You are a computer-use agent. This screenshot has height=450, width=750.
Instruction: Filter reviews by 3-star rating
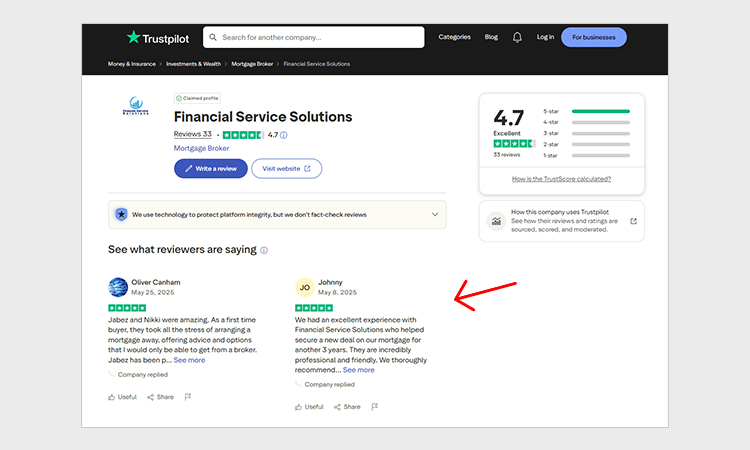pyautogui.click(x=586, y=133)
